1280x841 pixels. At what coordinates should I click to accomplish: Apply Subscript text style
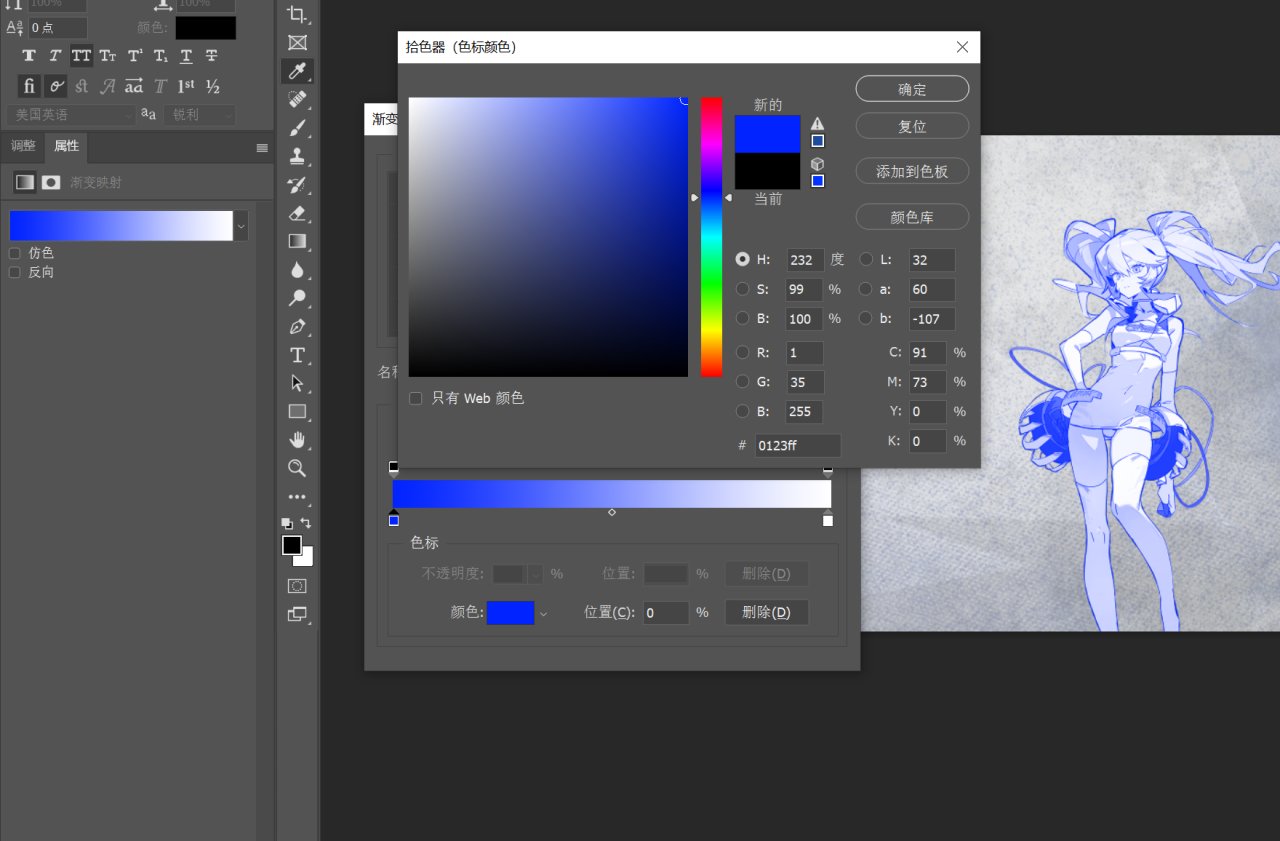click(x=160, y=56)
